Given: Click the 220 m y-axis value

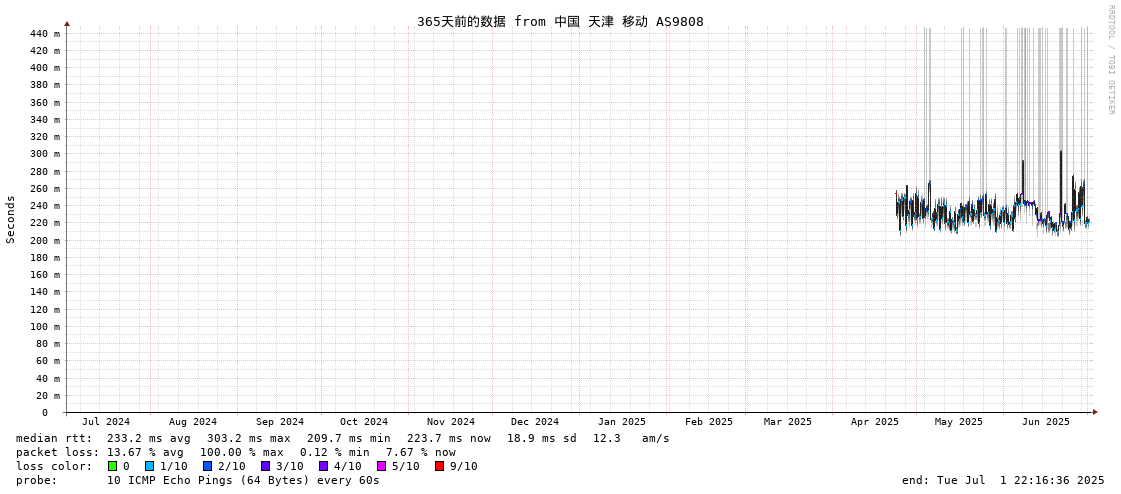Looking at the screenshot, I should pyautogui.click(x=43, y=223).
